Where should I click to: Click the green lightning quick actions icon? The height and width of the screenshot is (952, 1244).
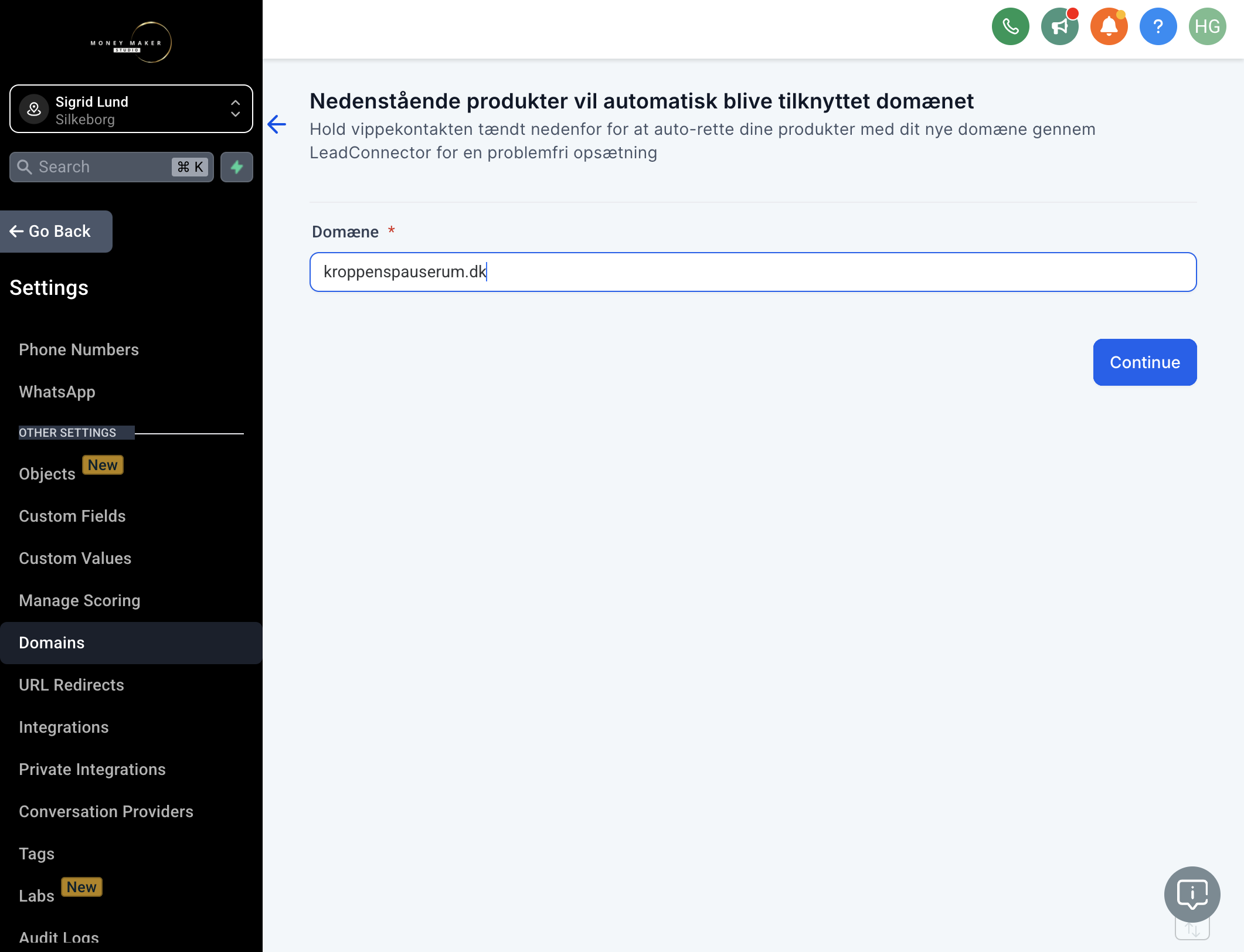click(x=237, y=167)
